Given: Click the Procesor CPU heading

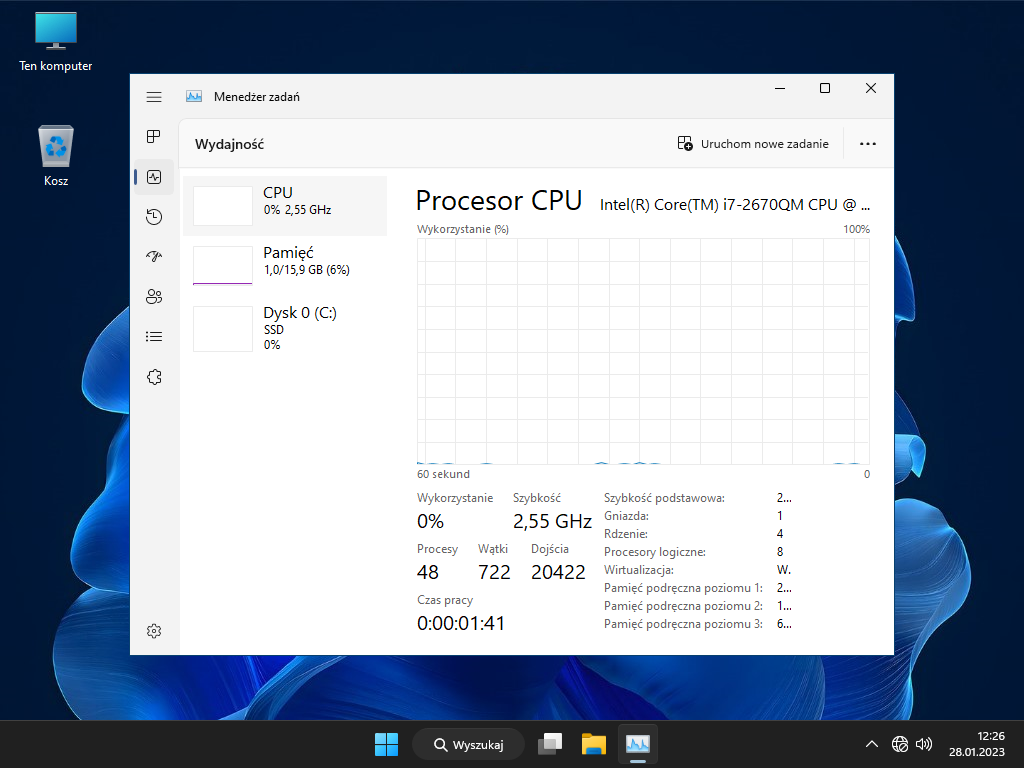Looking at the screenshot, I should tap(499, 200).
